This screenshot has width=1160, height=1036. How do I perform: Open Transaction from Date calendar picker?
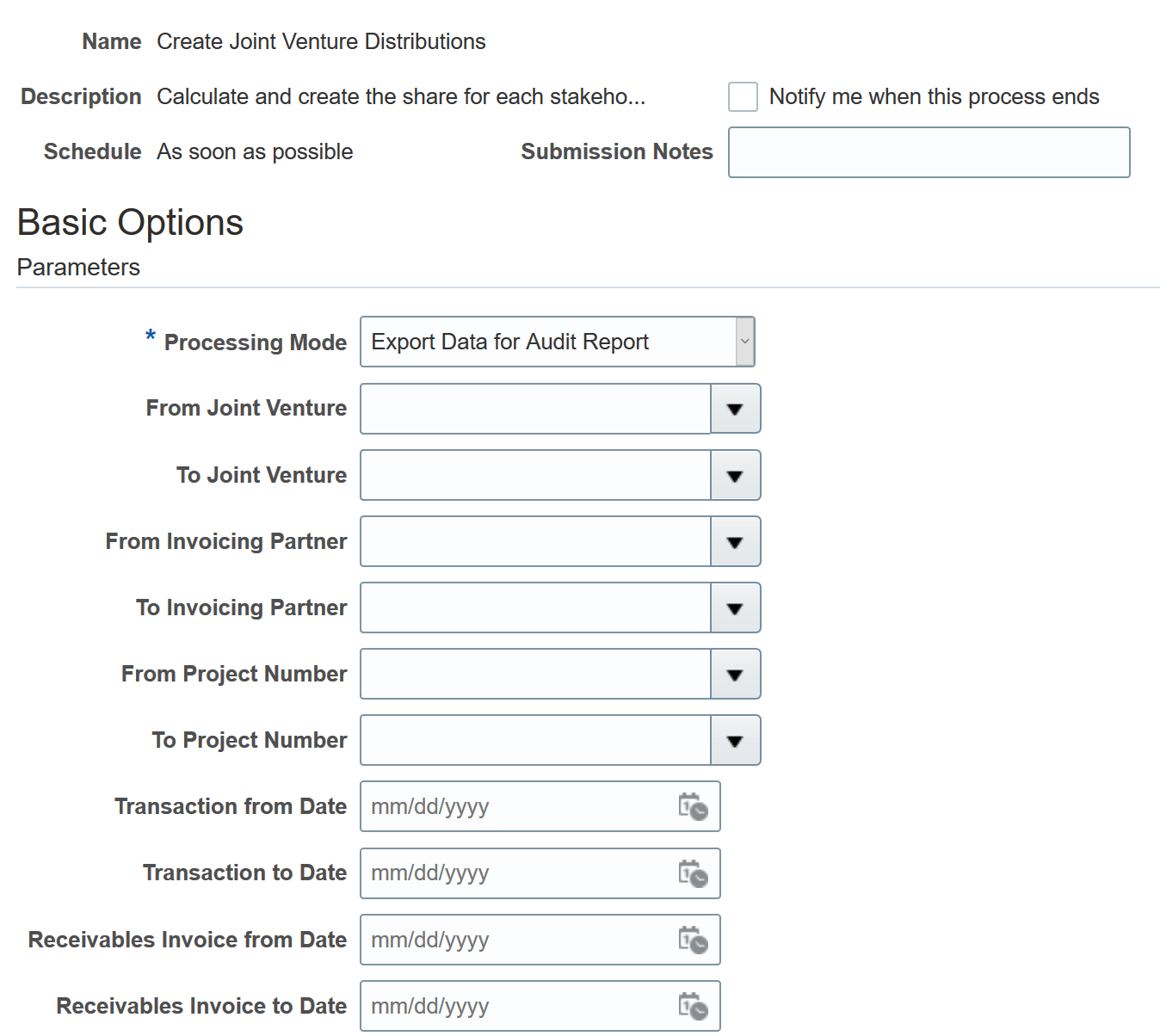693,807
